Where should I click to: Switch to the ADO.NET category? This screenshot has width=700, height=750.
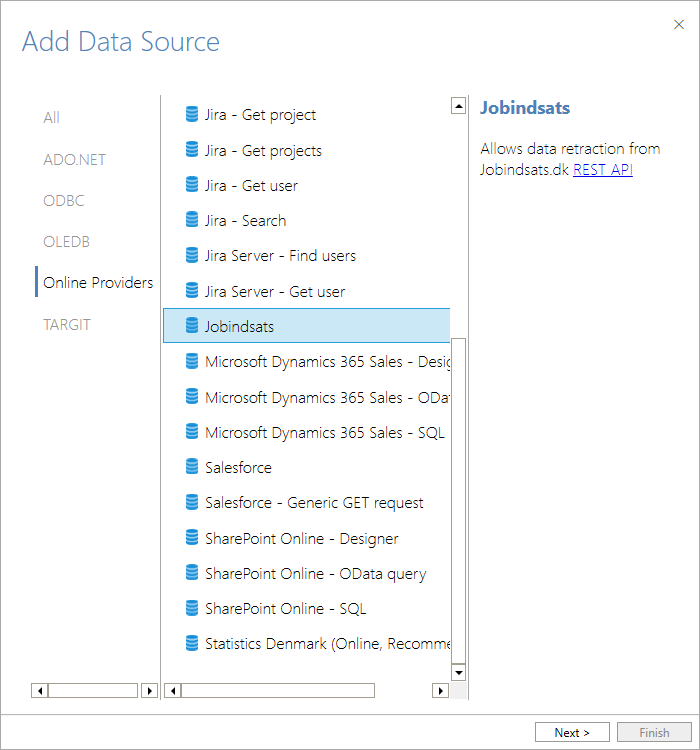click(x=75, y=159)
